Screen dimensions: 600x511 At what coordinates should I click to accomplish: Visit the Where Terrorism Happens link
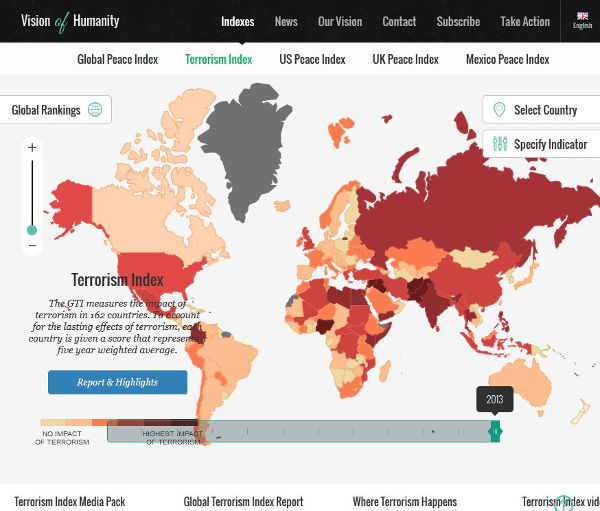point(404,501)
